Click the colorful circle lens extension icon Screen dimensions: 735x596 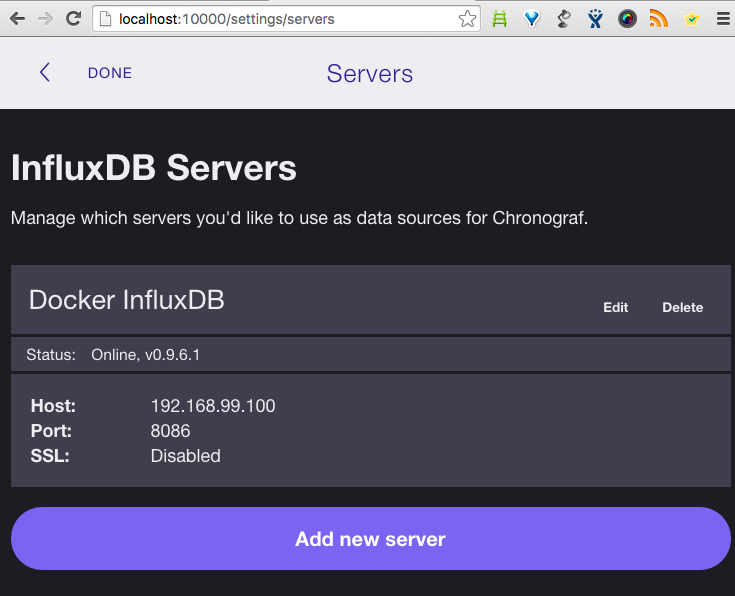627,19
